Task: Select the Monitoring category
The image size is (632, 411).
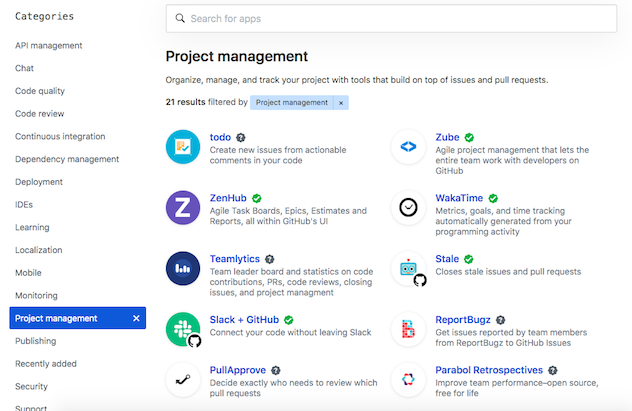Action: (36, 296)
